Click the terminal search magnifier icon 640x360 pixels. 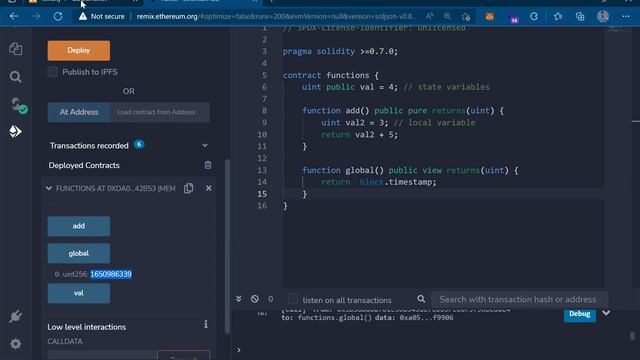tap(421, 299)
